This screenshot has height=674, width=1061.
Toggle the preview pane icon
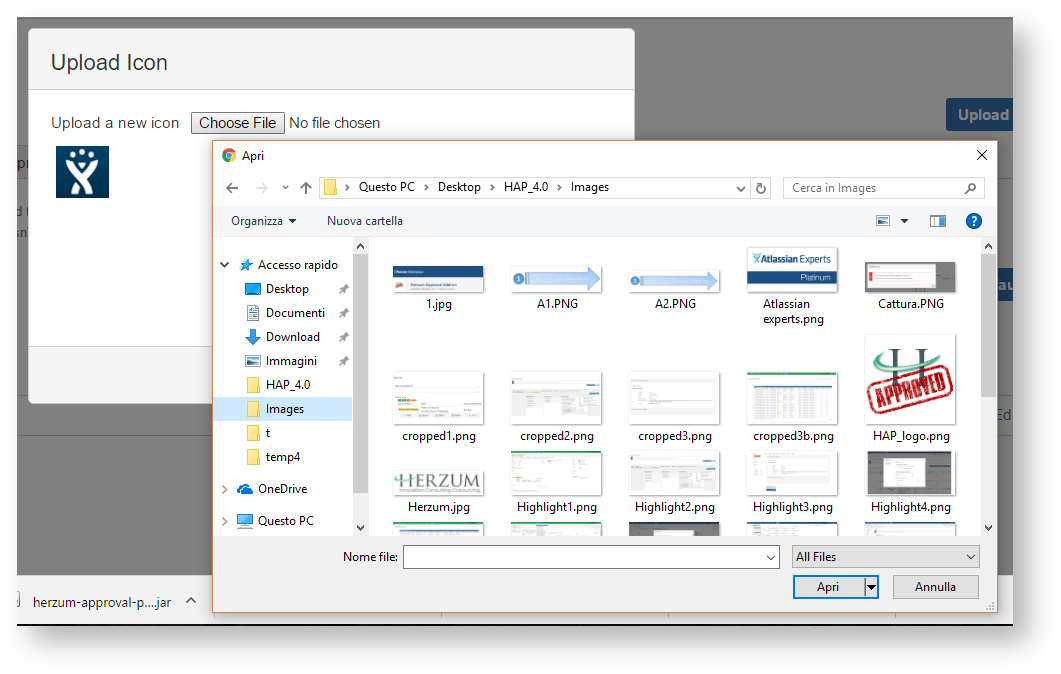point(937,221)
